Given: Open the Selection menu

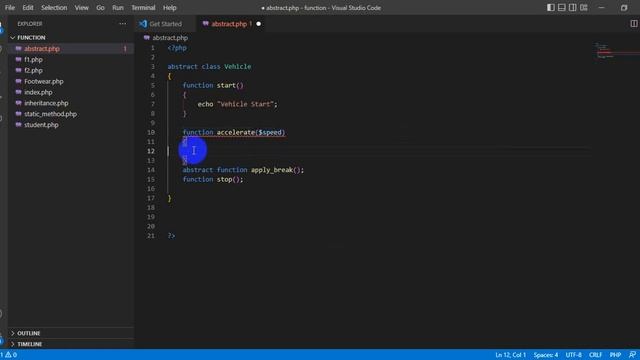Looking at the screenshot, I should (54, 8).
